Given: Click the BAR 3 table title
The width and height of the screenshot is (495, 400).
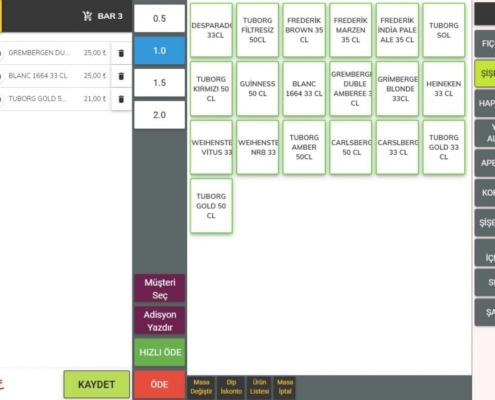Looking at the screenshot, I should (x=110, y=16).
